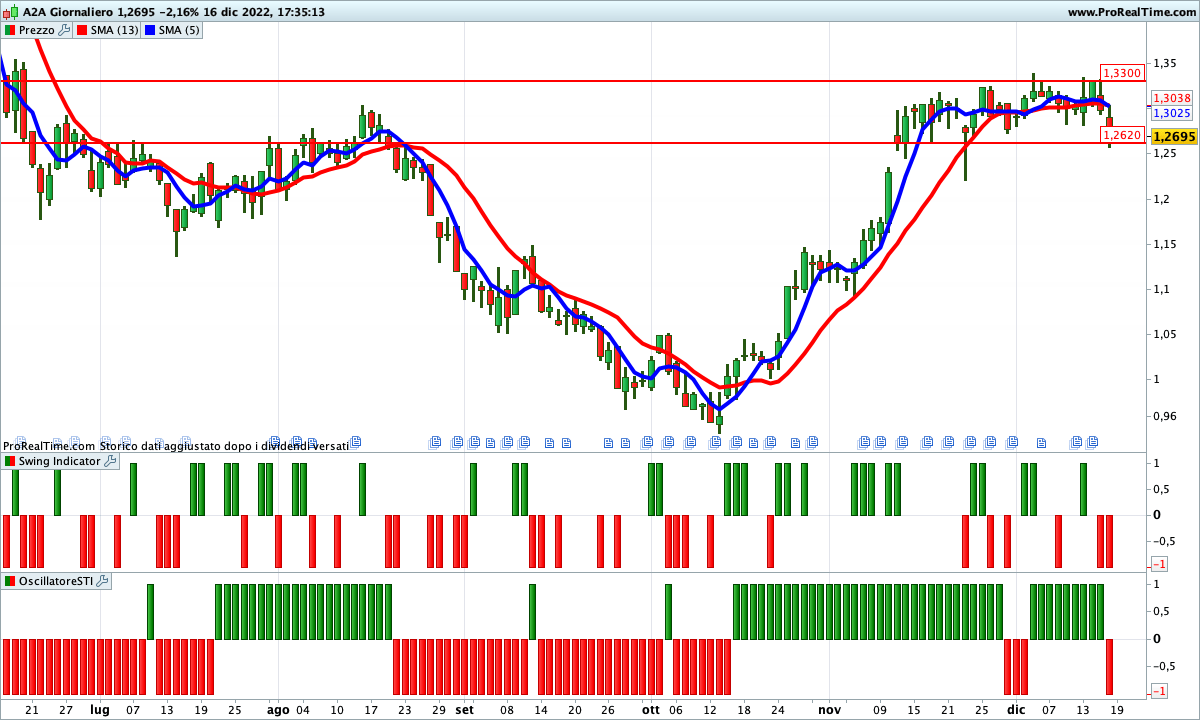Click the red 1,3038 SMA value label

pos(1171,98)
